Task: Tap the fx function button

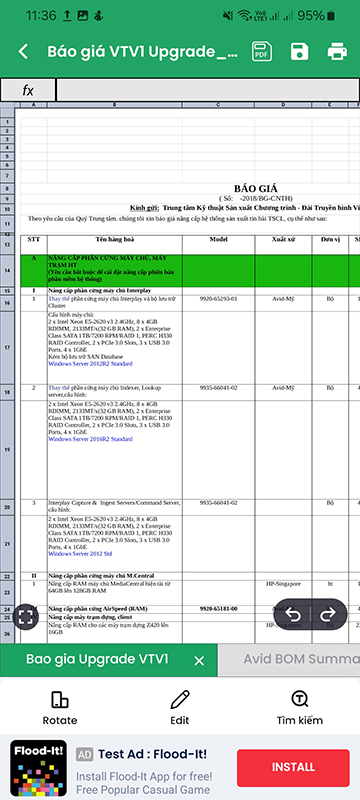Action: [x=28, y=90]
